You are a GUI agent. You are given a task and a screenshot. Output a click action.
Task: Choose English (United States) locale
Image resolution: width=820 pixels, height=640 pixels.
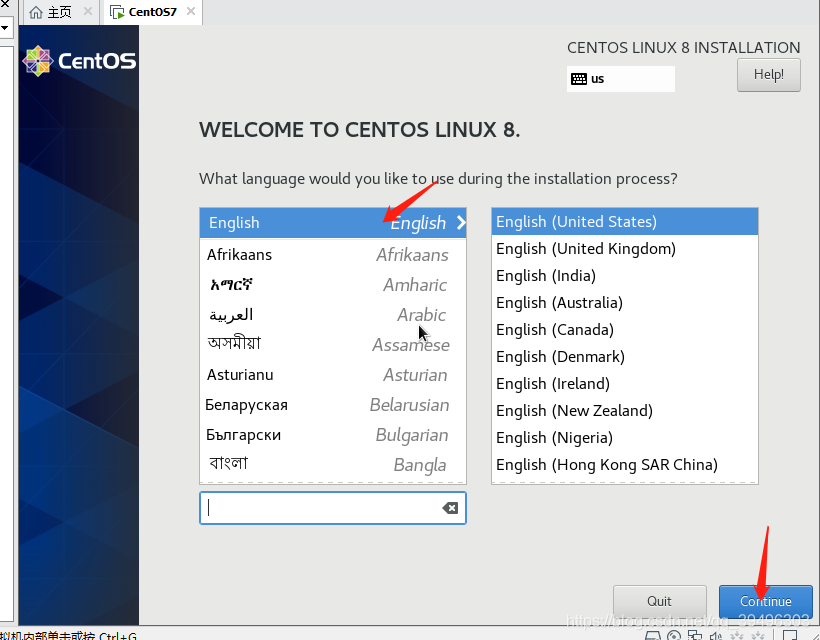click(624, 222)
